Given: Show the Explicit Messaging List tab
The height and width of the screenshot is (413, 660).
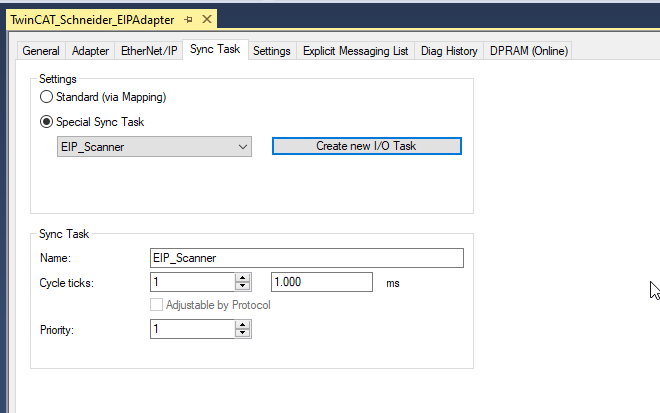Looking at the screenshot, I should tap(355, 51).
